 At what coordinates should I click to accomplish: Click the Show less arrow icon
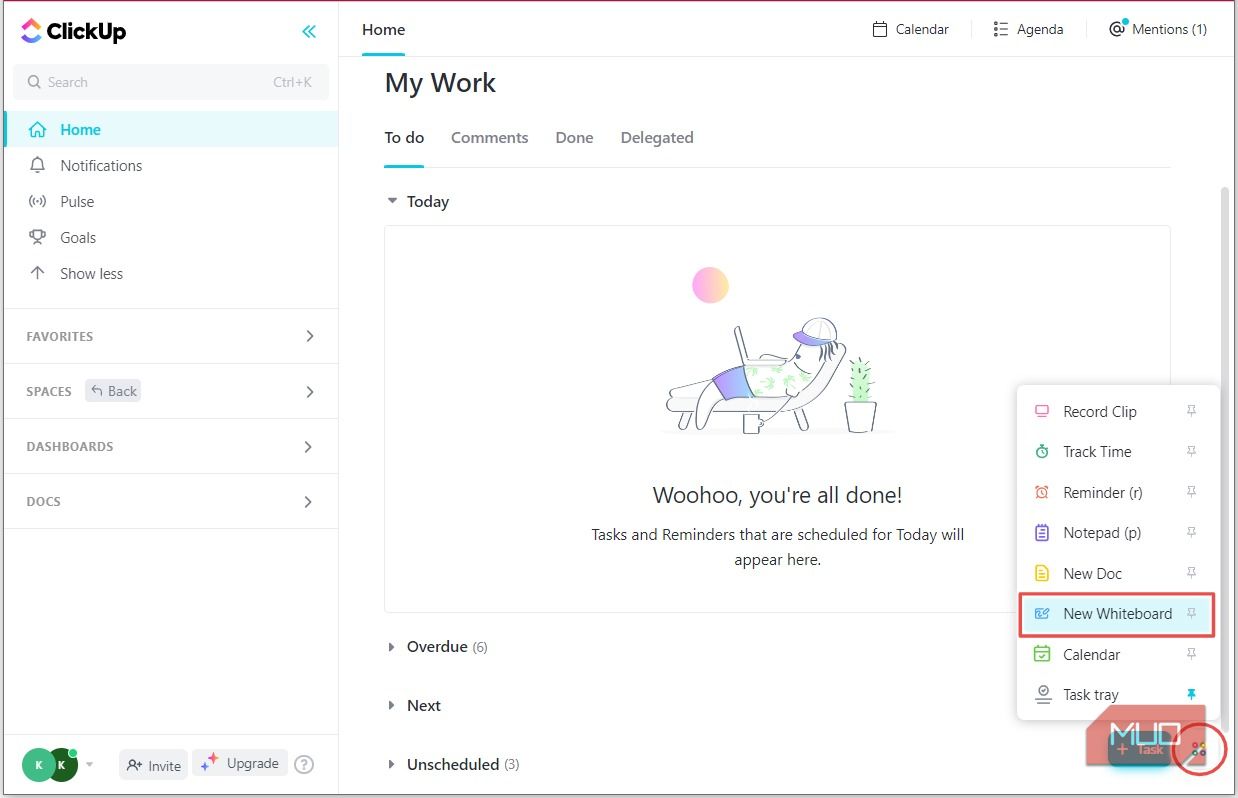tap(38, 273)
